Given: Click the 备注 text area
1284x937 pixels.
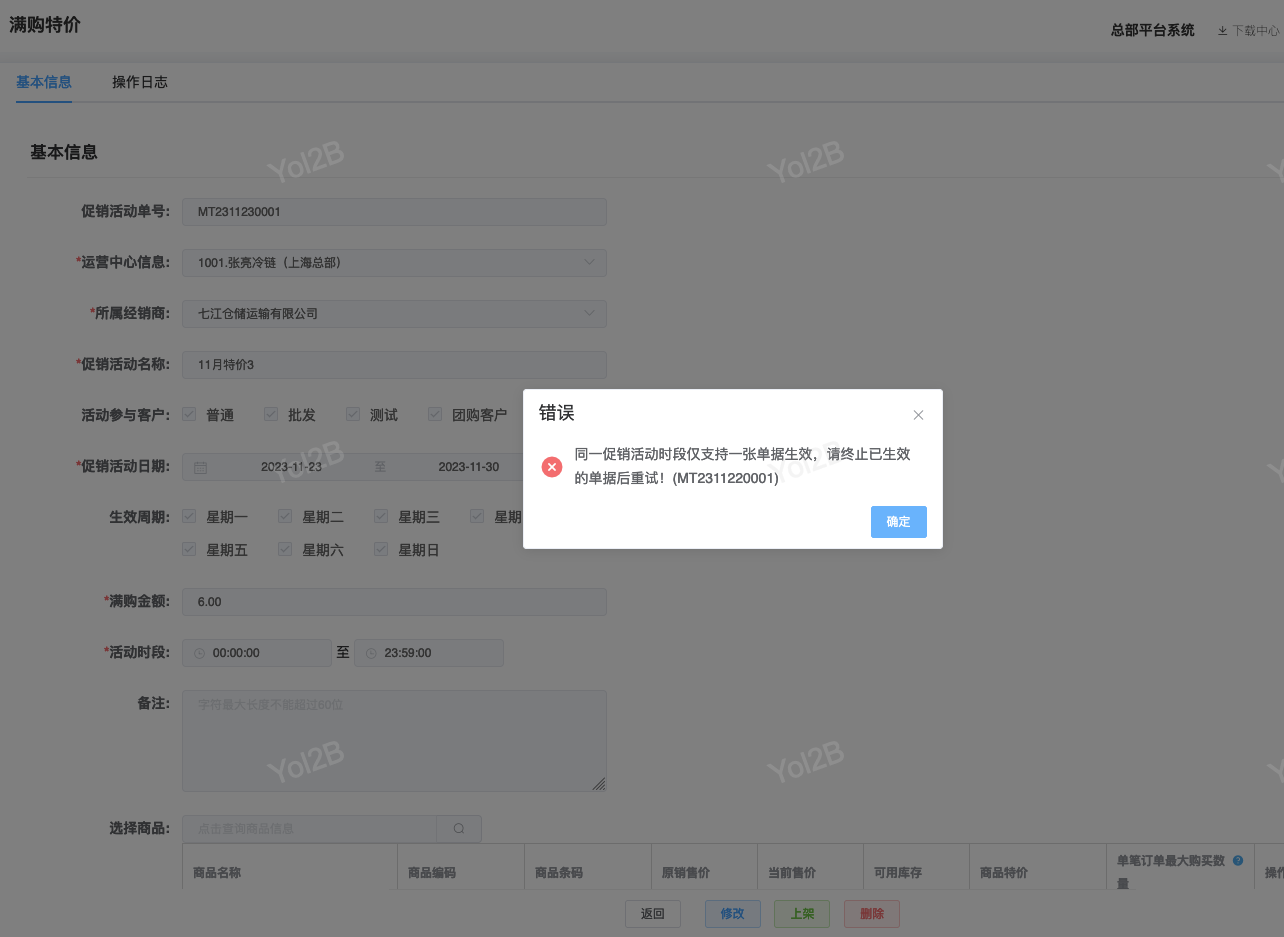Looking at the screenshot, I should point(394,741).
